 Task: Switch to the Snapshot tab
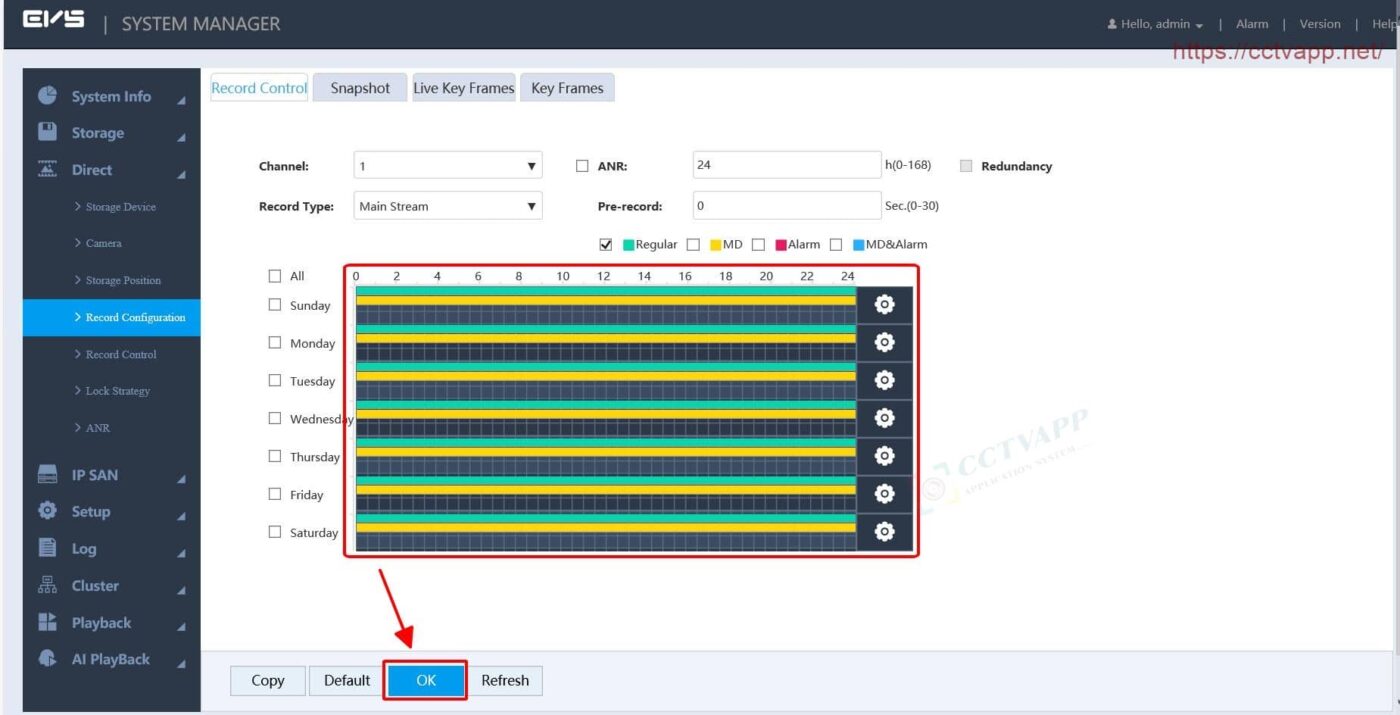tap(360, 88)
